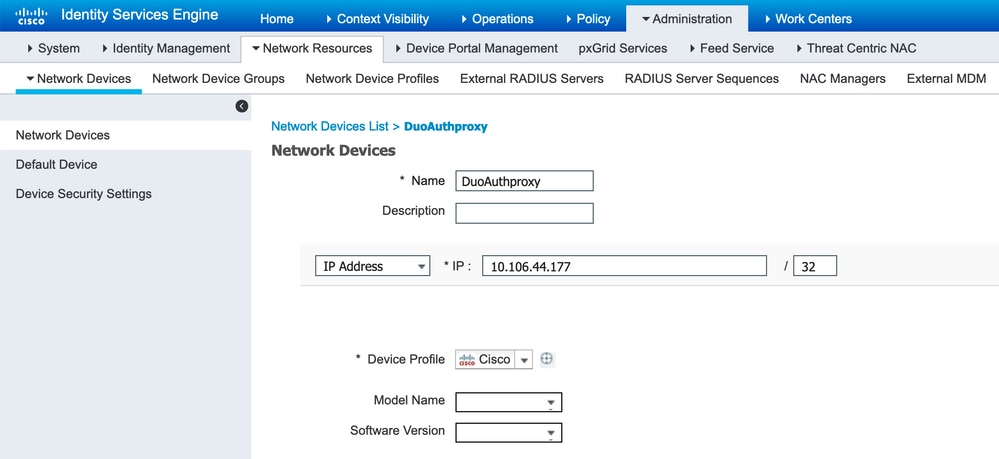Click the crosshair icon beside Device Profile

point(547,359)
